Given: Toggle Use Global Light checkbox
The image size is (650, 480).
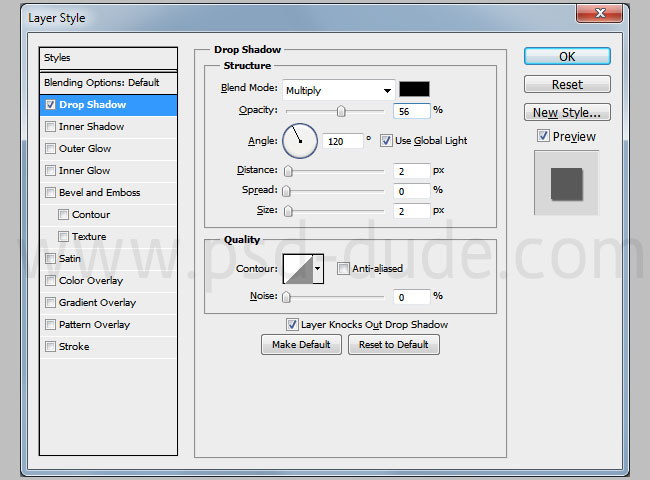Looking at the screenshot, I should pyautogui.click(x=386, y=141).
